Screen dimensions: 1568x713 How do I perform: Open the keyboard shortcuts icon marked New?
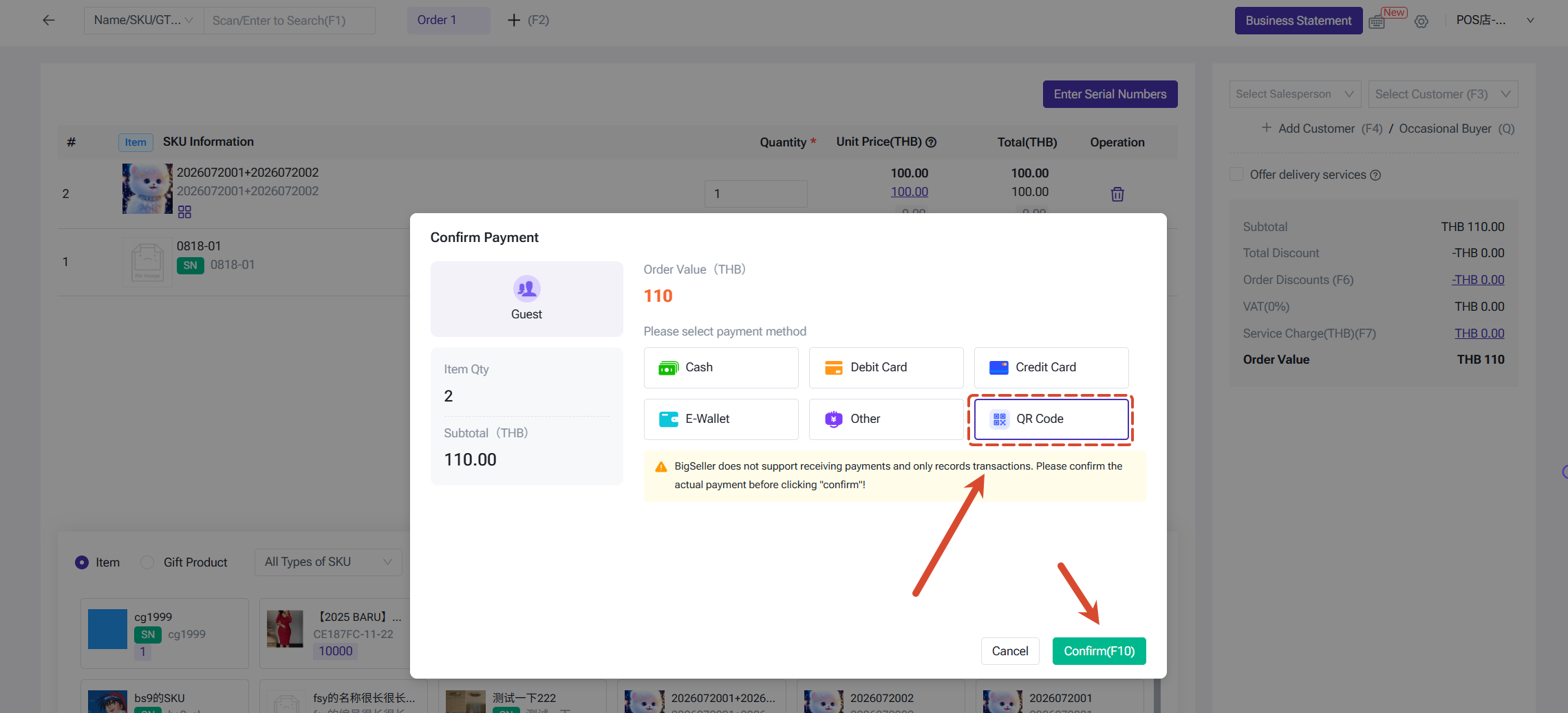click(1377, 21)
